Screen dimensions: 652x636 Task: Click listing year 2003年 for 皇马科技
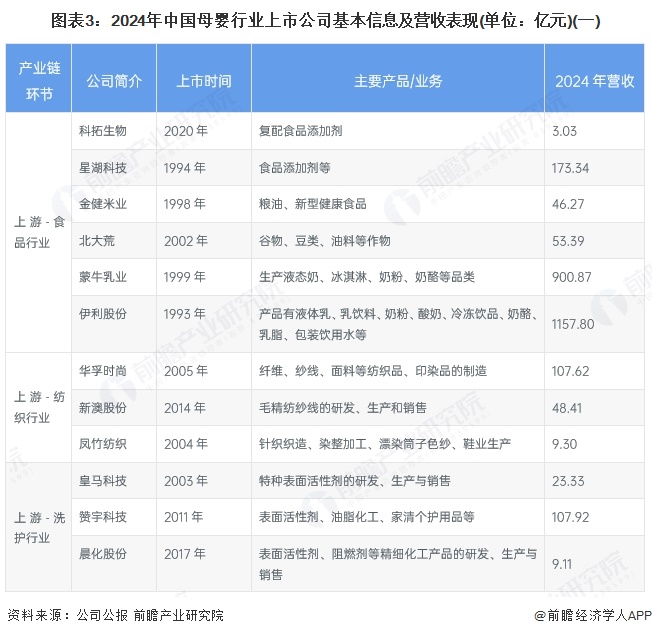click(186, 481)
